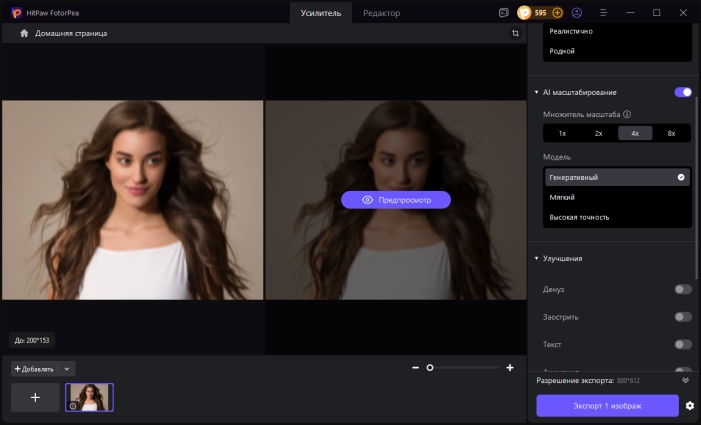701x425 pixels.
Task: Enable the Заострить toggle
Action: point(683,317)
